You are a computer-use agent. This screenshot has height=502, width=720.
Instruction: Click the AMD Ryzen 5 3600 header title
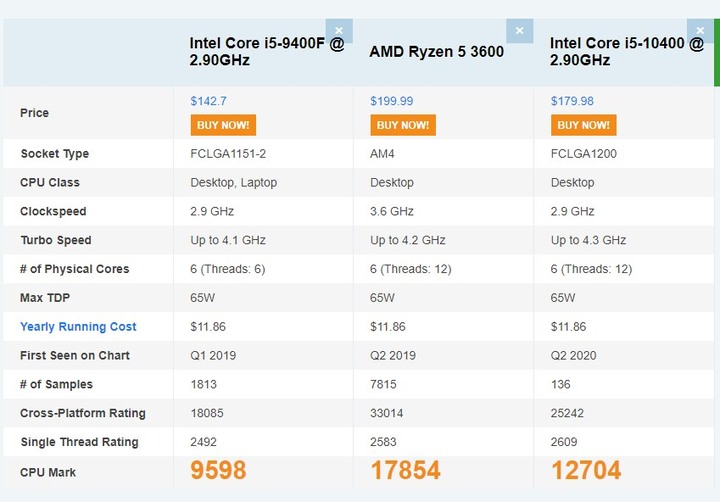437,51
